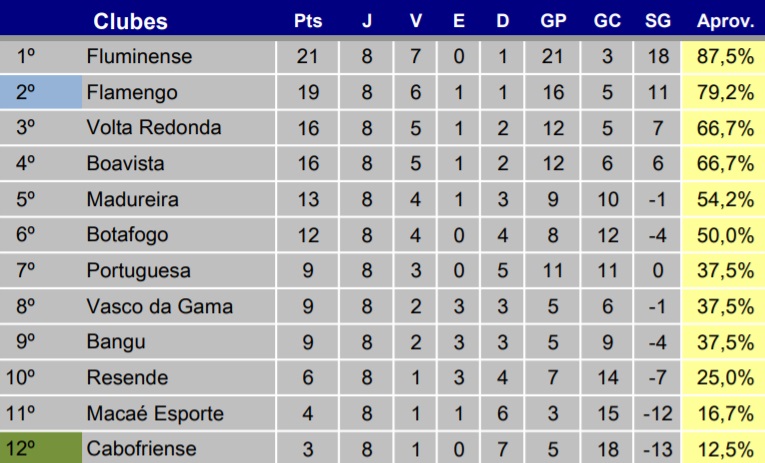This screenshot has height=463, width=765.
Task: Select the Aprov. column header
Action: tap(725, 21)
